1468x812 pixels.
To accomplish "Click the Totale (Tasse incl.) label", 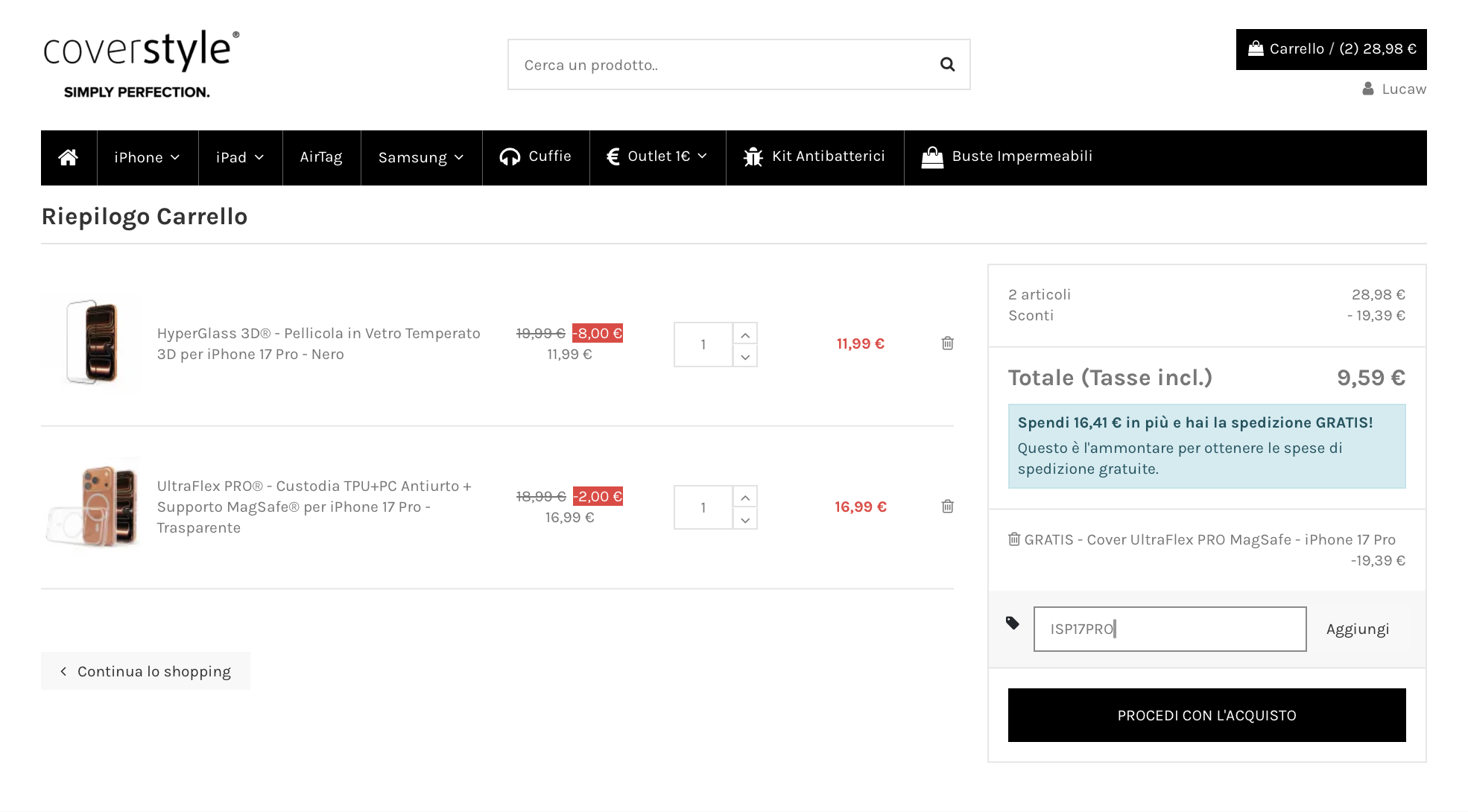I will click(1110, 378).
